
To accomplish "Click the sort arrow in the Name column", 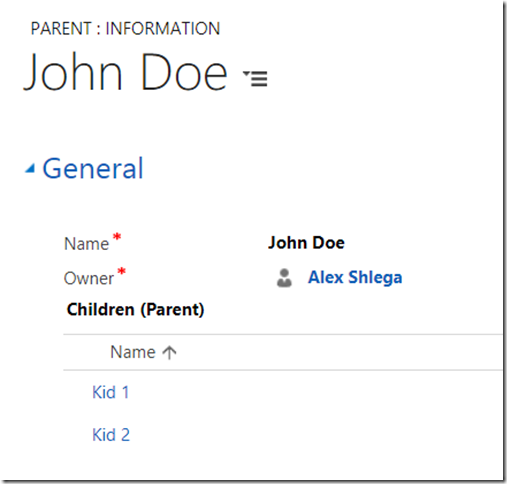I will click(x=169, y=352).
